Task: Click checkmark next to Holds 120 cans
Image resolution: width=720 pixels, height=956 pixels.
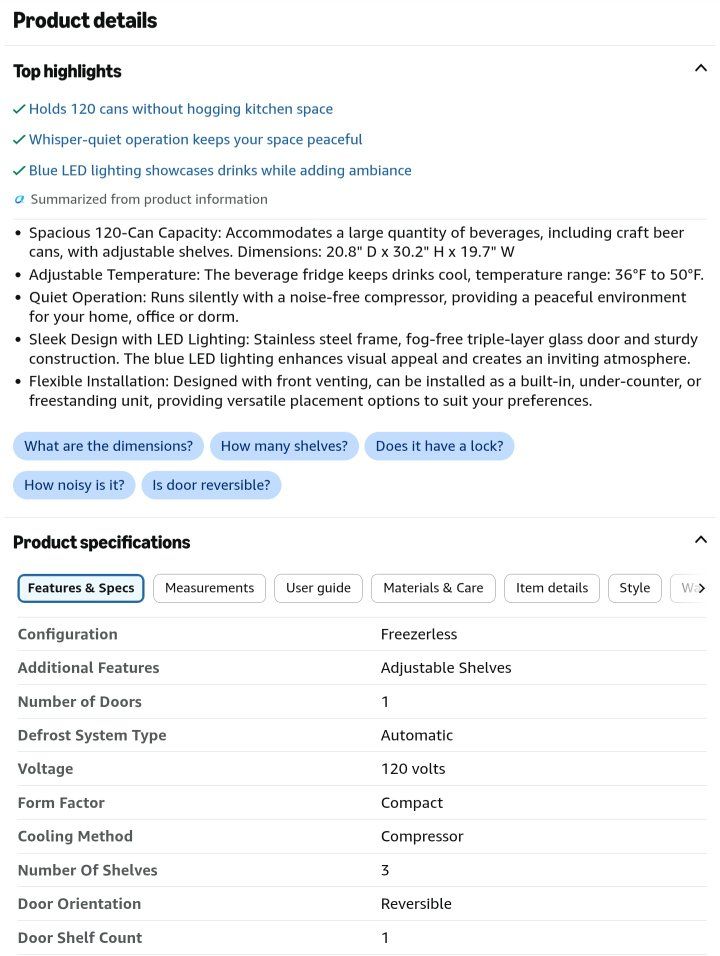Action: click(x=19, y=109)
